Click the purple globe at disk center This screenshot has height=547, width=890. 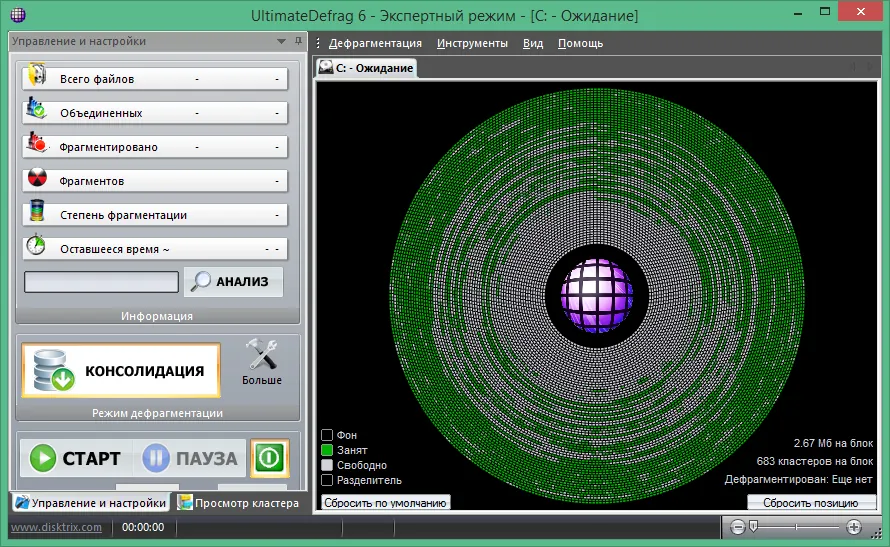pos(597,296)
